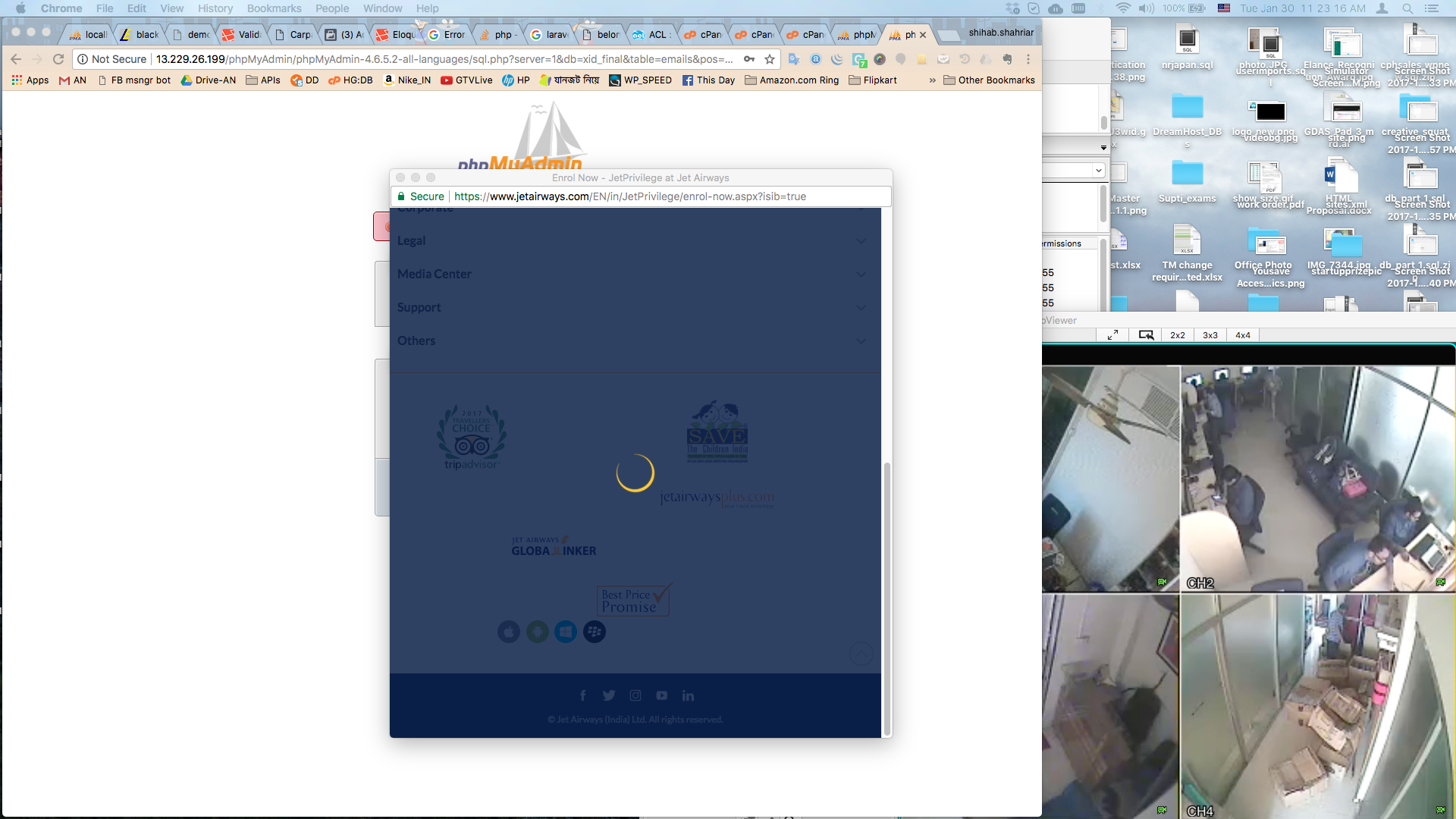Viewport: 1456px width, 819px height.
Task: Click the jQuery wave extension icon
Action: click(x=837, y=59)
